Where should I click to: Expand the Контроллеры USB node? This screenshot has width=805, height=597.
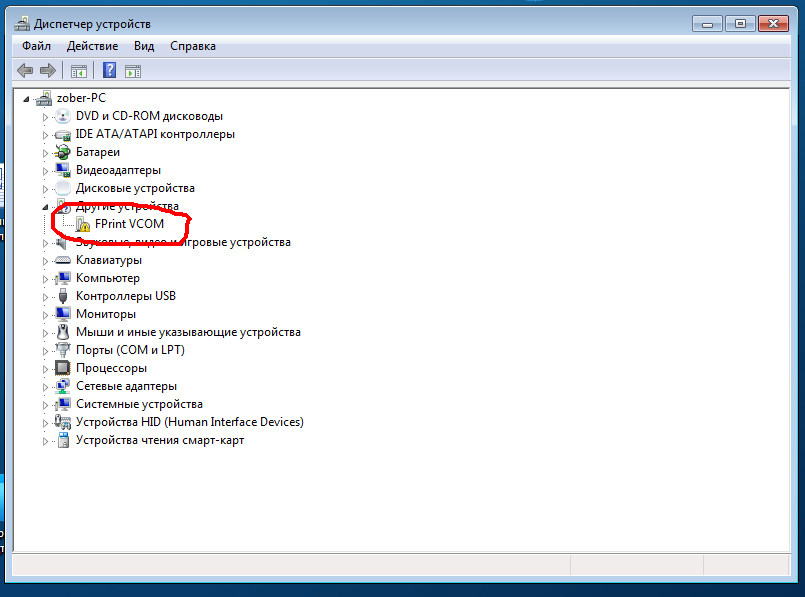point(45,297)
